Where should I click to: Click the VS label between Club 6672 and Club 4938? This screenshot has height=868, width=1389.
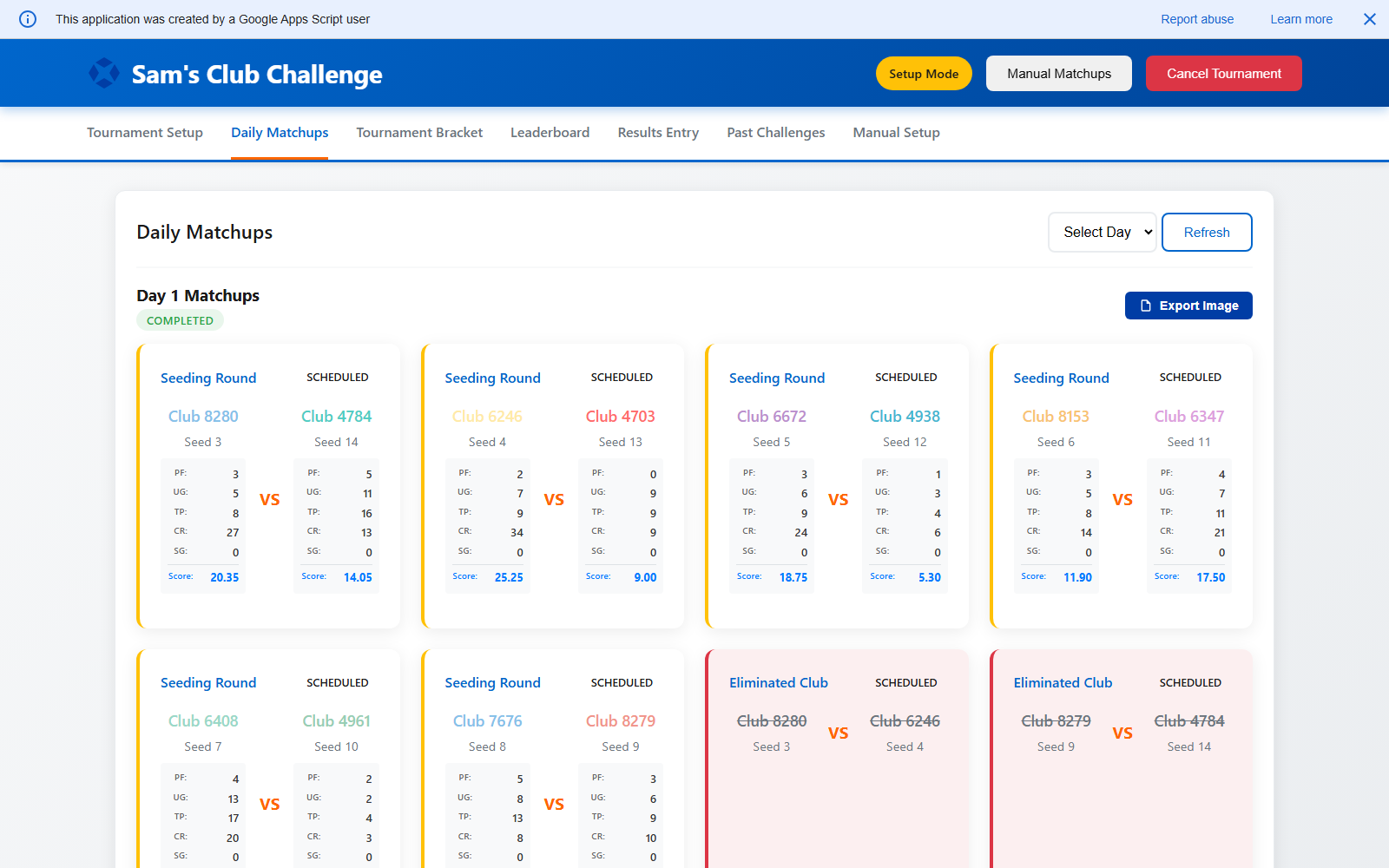pyautogui.click(x=838, y=499)
